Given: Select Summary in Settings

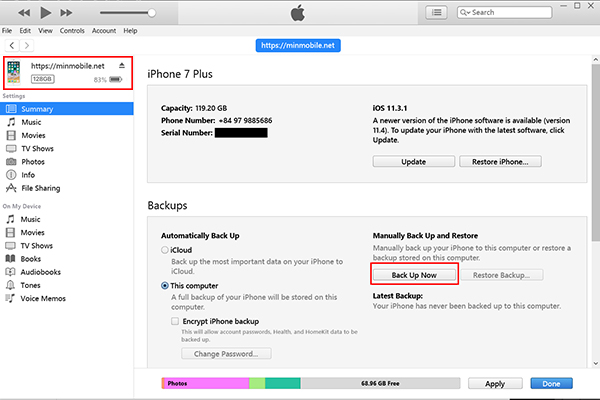Looking at the screenshot, I should pos(67,109).
